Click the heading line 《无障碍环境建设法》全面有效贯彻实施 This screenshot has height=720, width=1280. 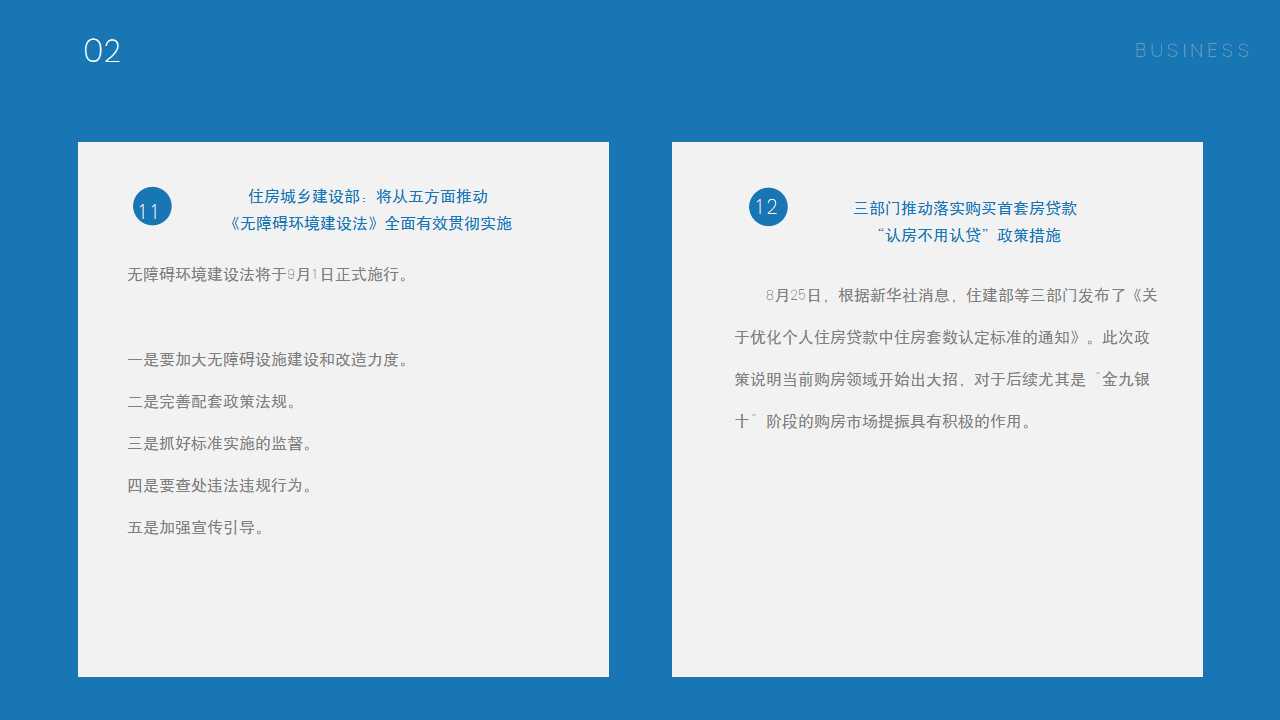point(370,224)
